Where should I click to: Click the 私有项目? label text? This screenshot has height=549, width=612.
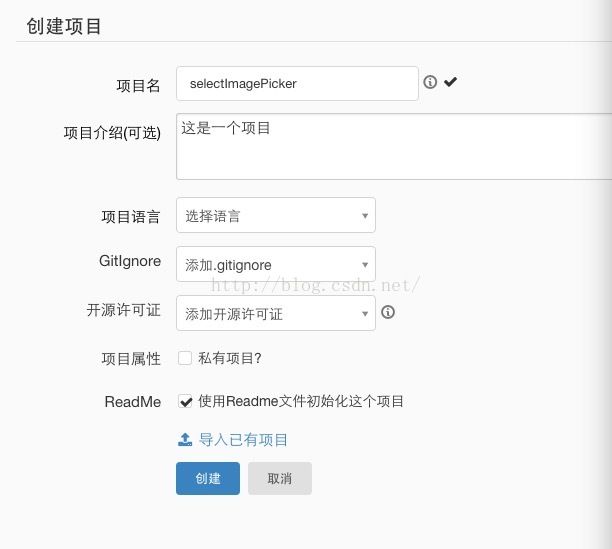[x=230, y=358]
